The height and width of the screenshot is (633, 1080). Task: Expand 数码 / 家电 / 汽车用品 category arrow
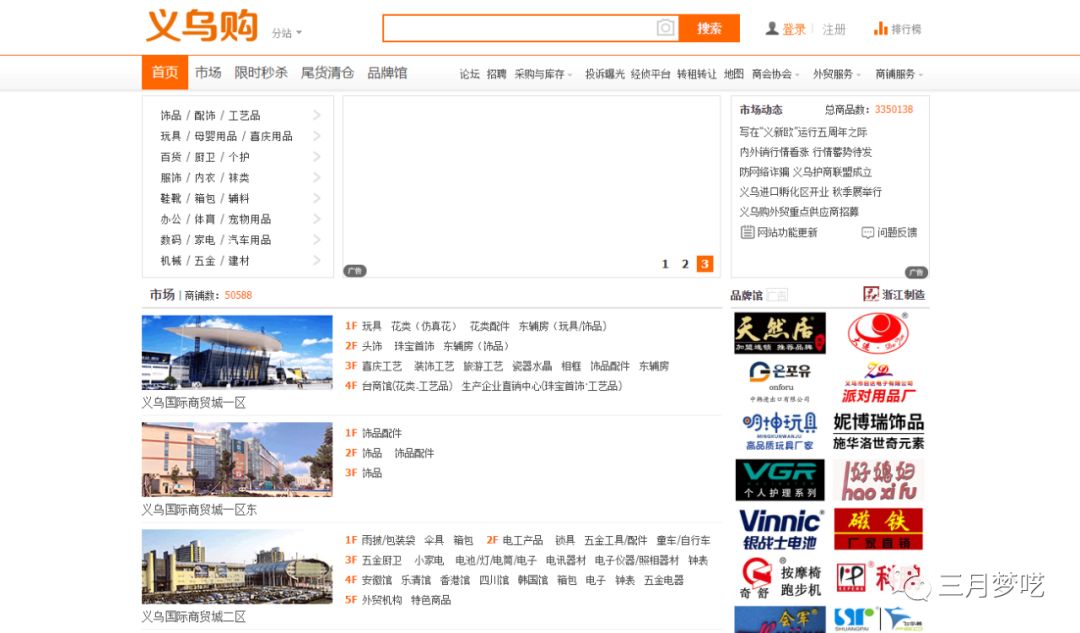[x=317, y=240]
